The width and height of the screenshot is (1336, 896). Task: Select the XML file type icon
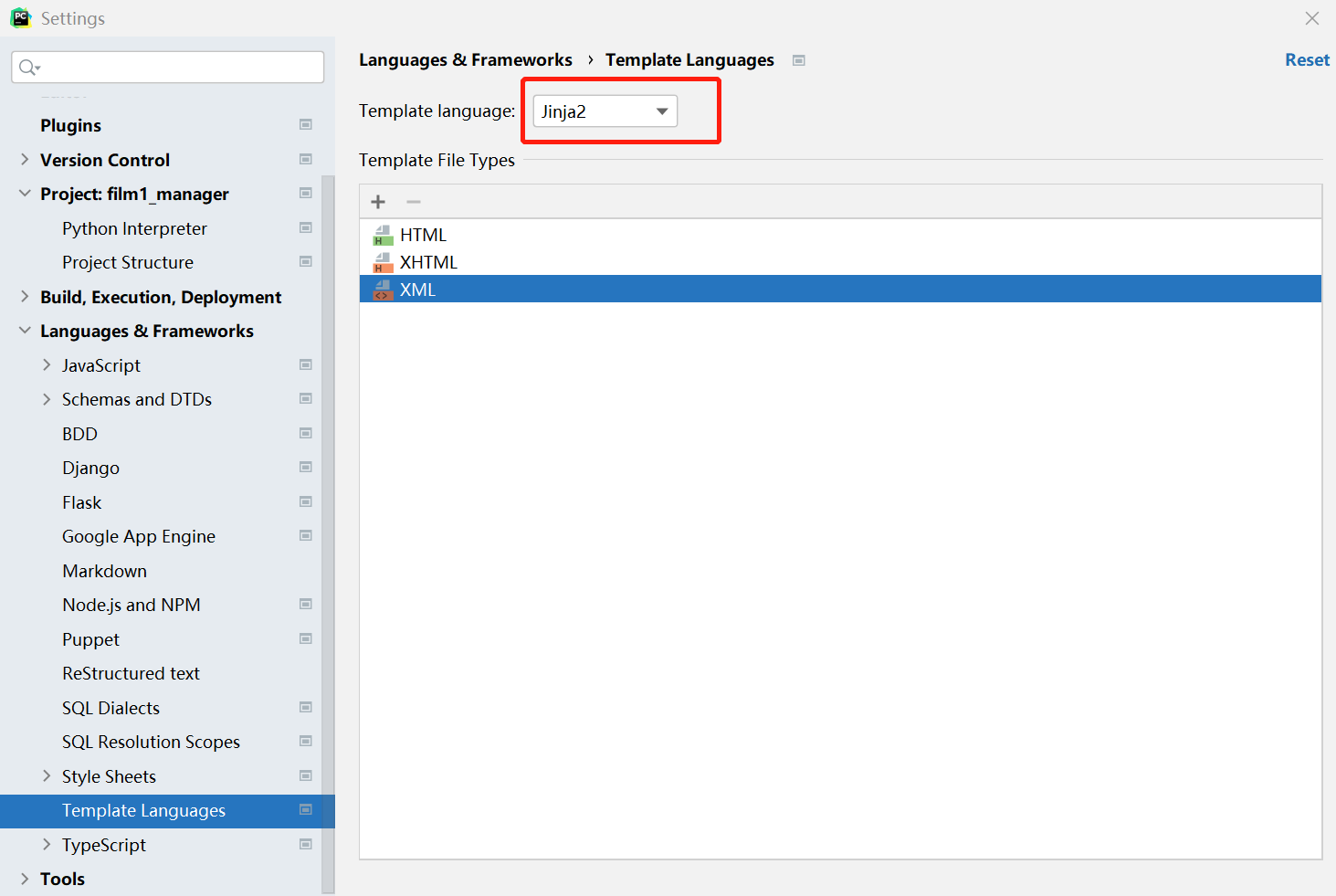pyautogui.click(x=383, y=290)
